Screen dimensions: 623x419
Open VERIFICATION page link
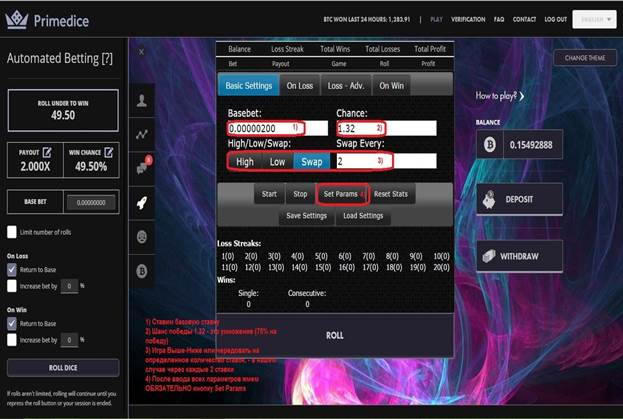(x=468, y=19)
